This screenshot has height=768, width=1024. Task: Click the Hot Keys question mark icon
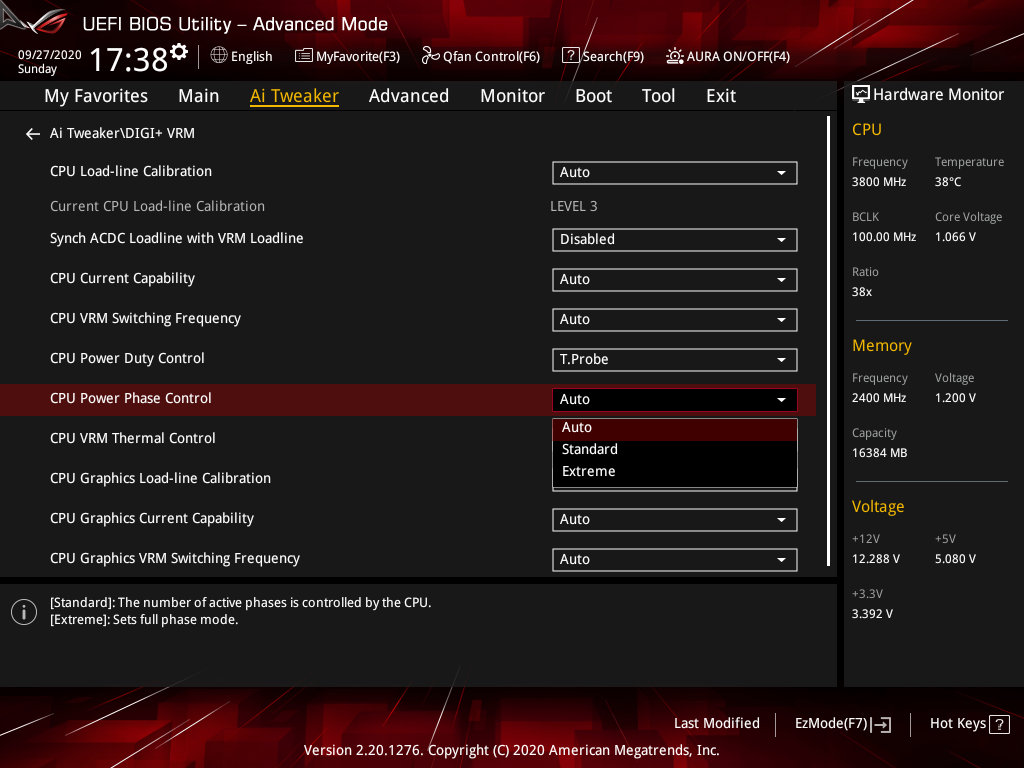tap(998, 724)
